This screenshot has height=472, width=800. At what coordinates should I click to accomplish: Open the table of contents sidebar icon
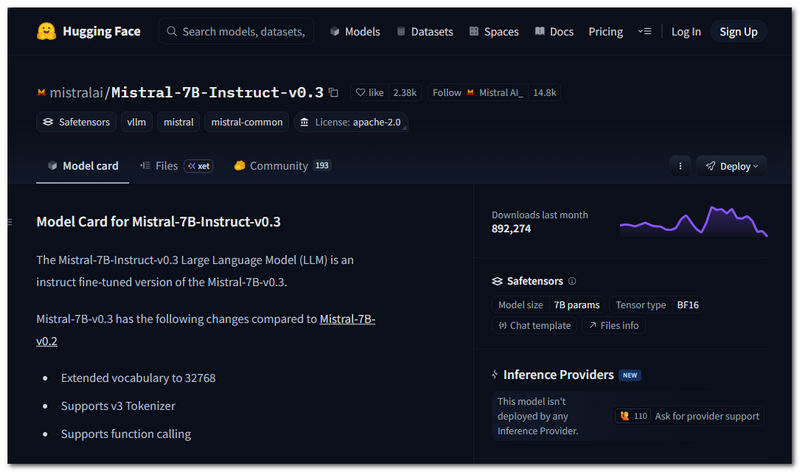[x=10, y=222]
